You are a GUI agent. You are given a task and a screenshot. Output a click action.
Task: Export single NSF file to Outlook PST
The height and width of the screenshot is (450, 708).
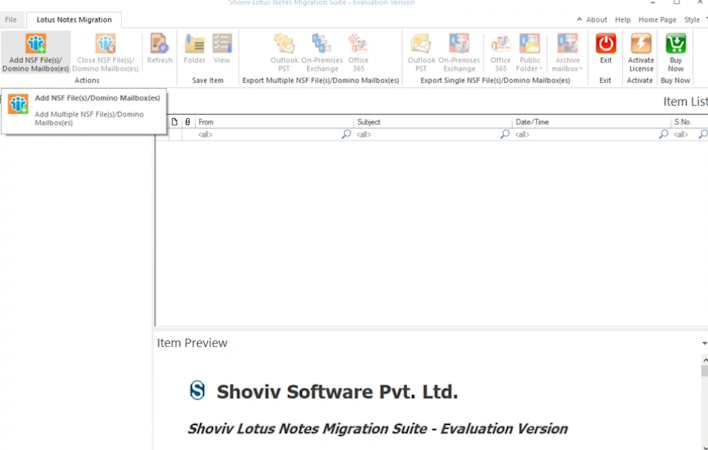[421, 52]
